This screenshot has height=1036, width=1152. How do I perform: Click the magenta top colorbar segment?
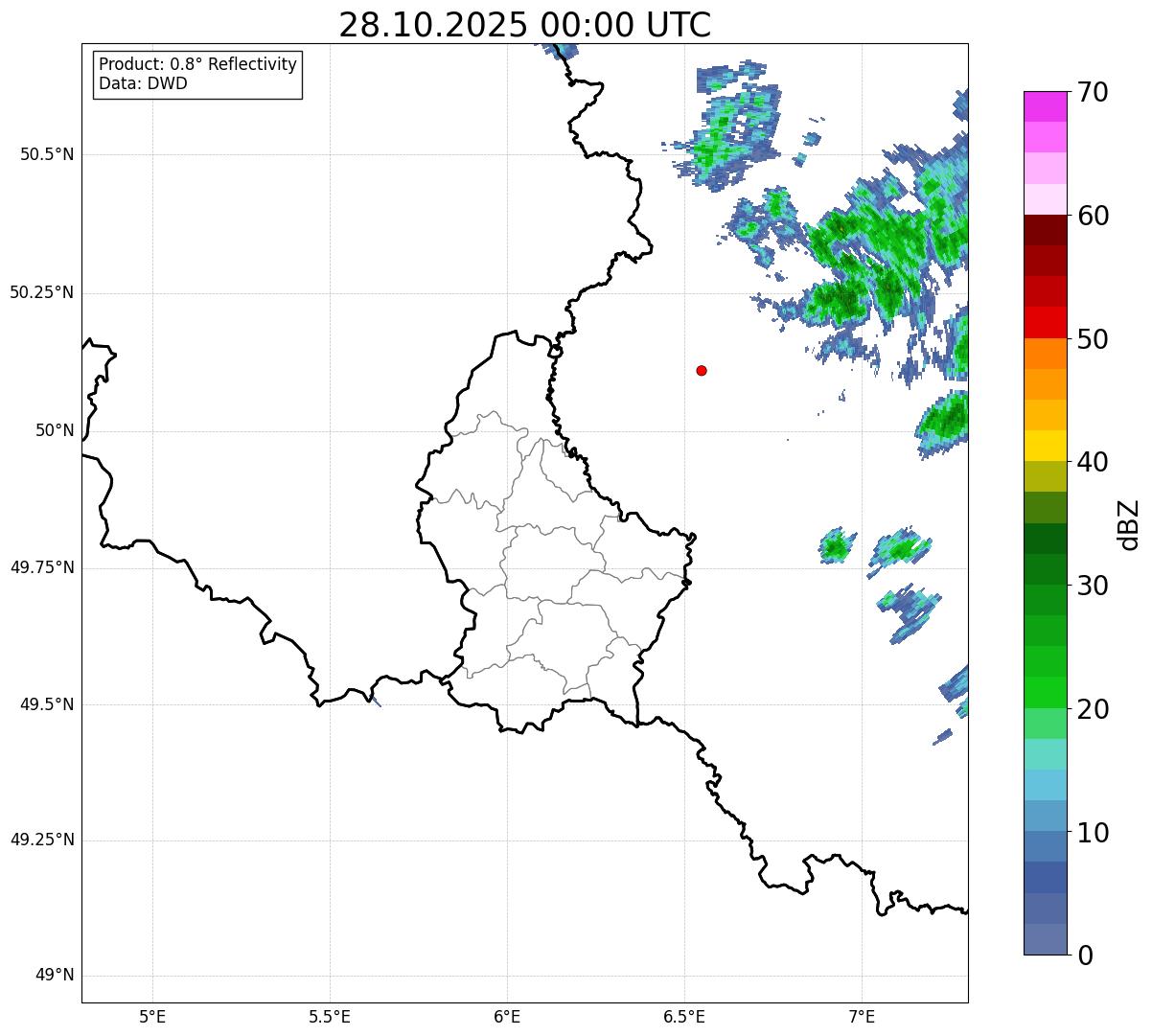pos(1046,106)
